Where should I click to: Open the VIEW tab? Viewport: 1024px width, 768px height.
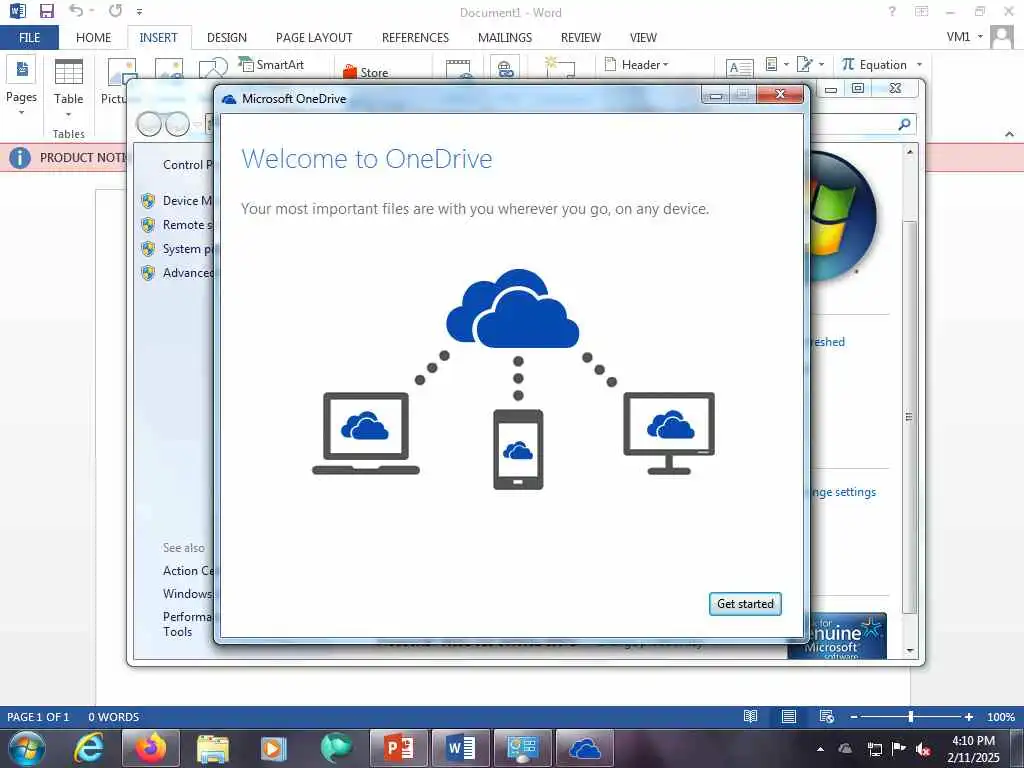(x=643, y=37)
